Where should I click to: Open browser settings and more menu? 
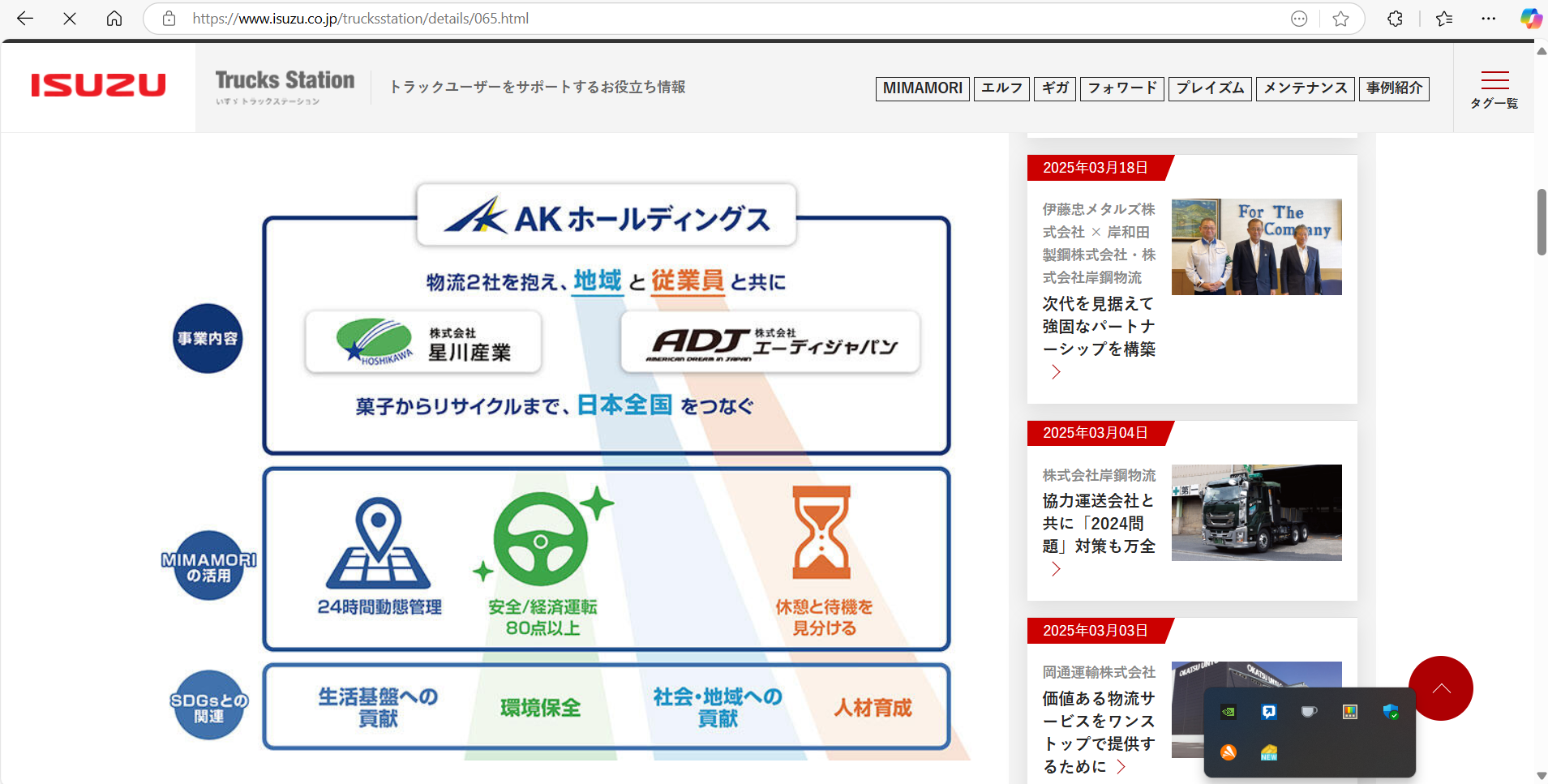[1488, 19]
